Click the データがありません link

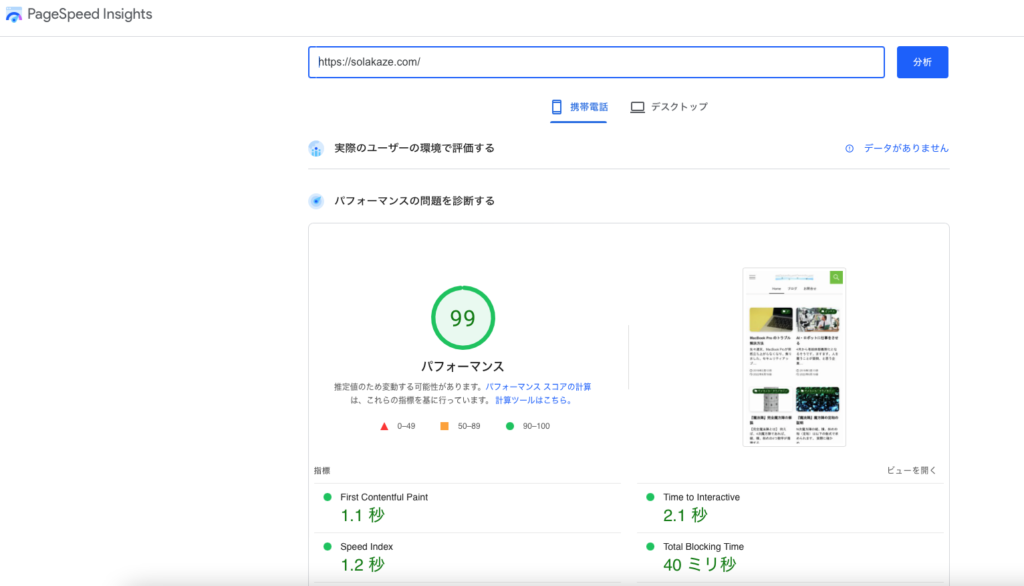906,148
